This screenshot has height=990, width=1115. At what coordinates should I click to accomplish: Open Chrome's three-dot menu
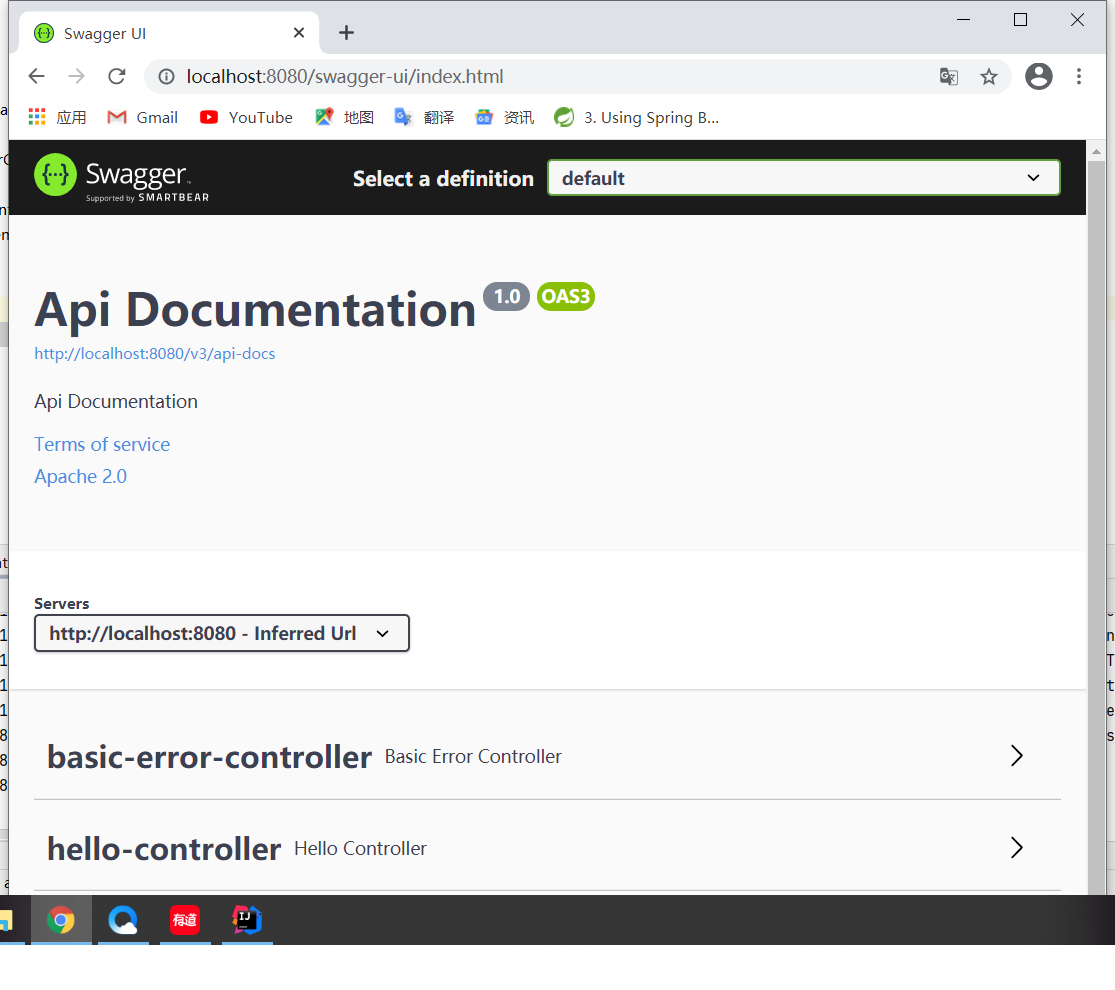coord(1079,76)
